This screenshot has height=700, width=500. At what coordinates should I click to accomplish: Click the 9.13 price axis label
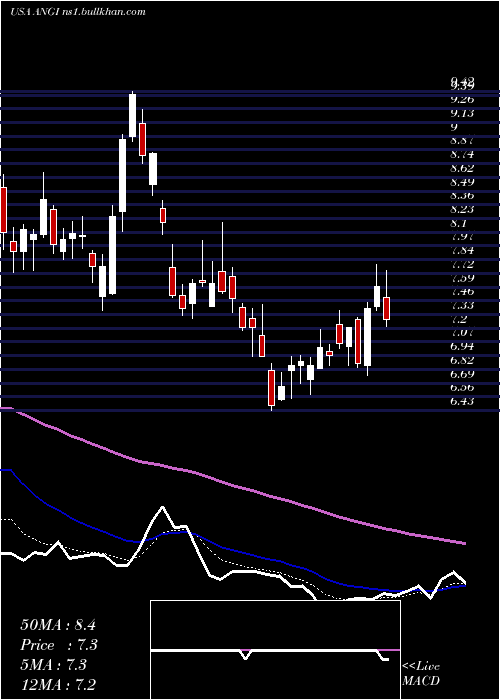tap(462, 113)
